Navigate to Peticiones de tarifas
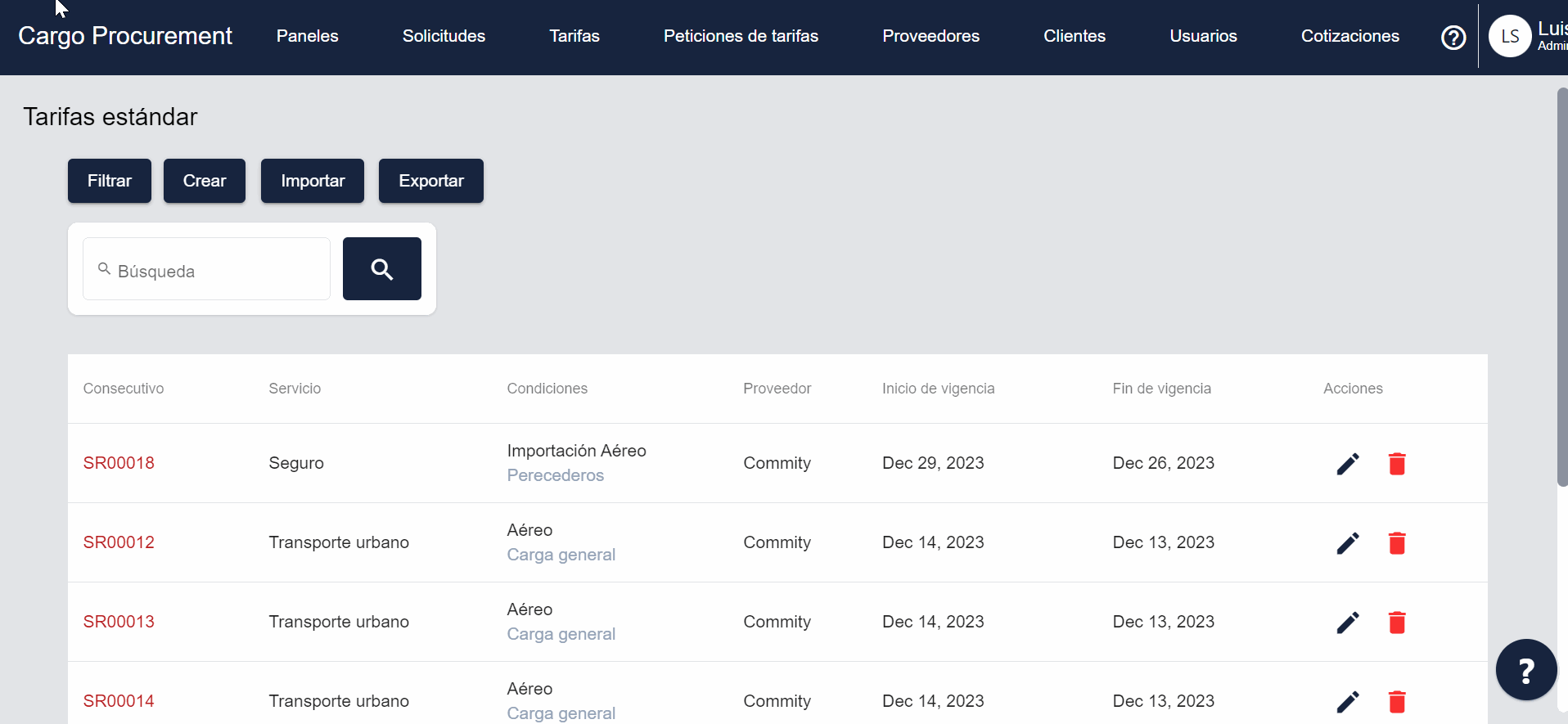Viewport: 1568px width, 724px height. coord(741,36)
